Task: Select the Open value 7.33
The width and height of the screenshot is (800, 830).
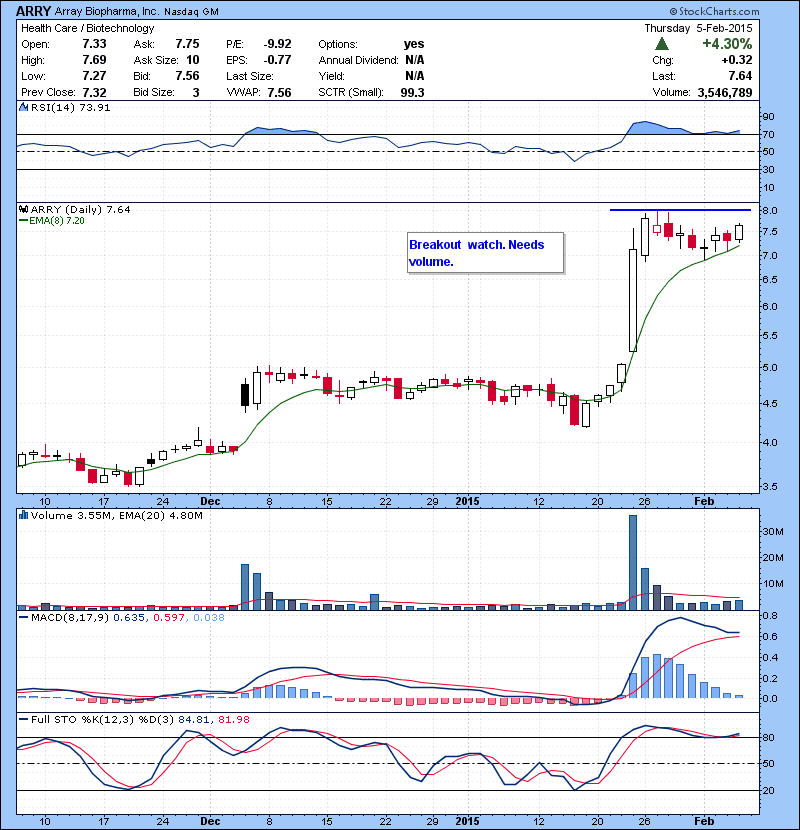Action: tap(94, 44)
